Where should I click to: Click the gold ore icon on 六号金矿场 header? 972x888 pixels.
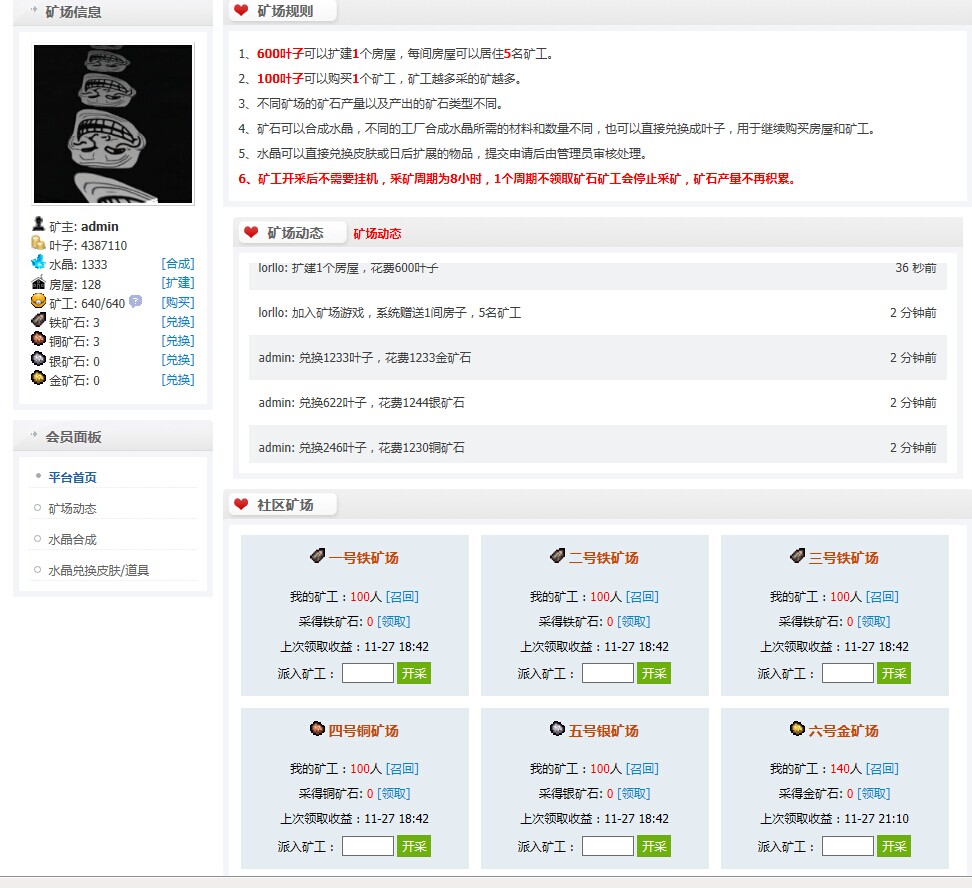[796, 729]
